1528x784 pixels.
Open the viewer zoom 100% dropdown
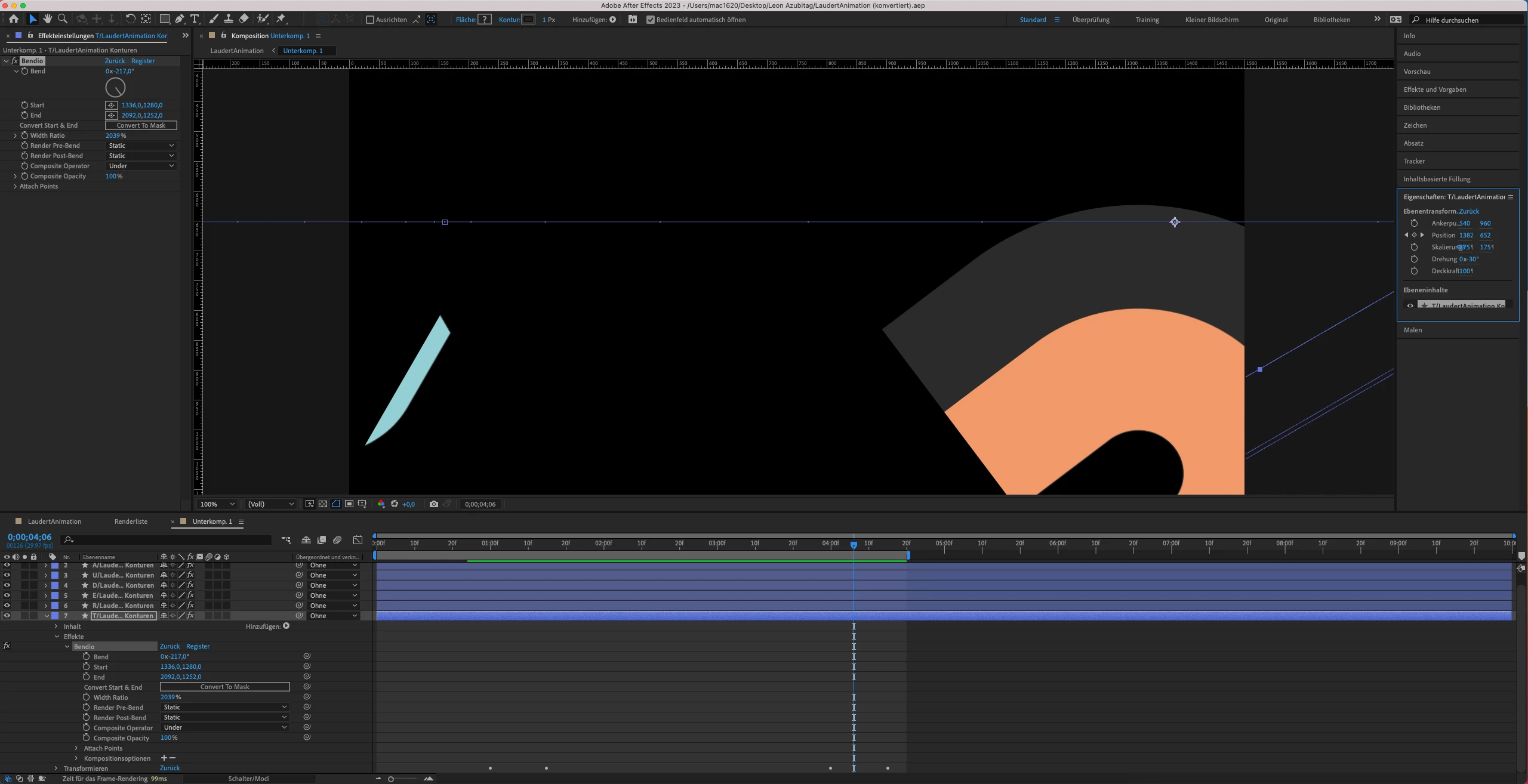coord(217,504)
